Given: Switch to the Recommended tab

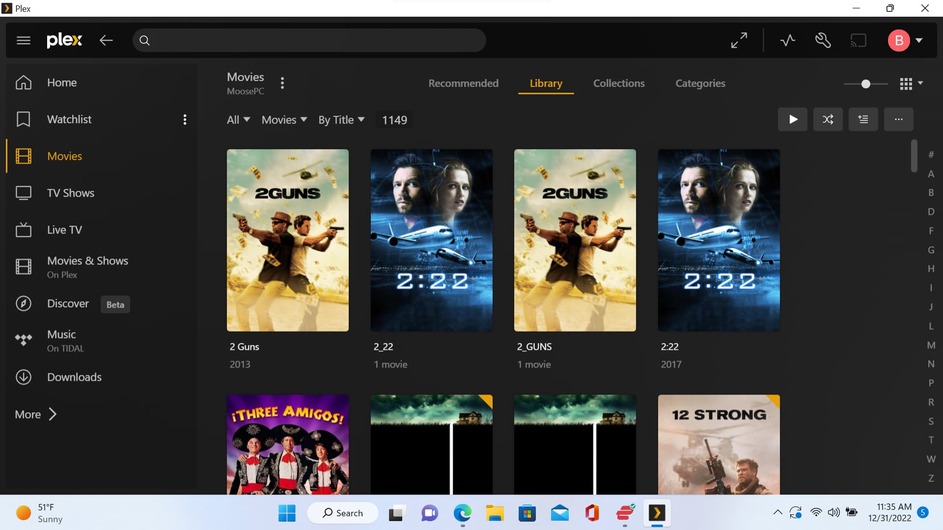Looking at the screenshot, I should [x=463, y=83].
